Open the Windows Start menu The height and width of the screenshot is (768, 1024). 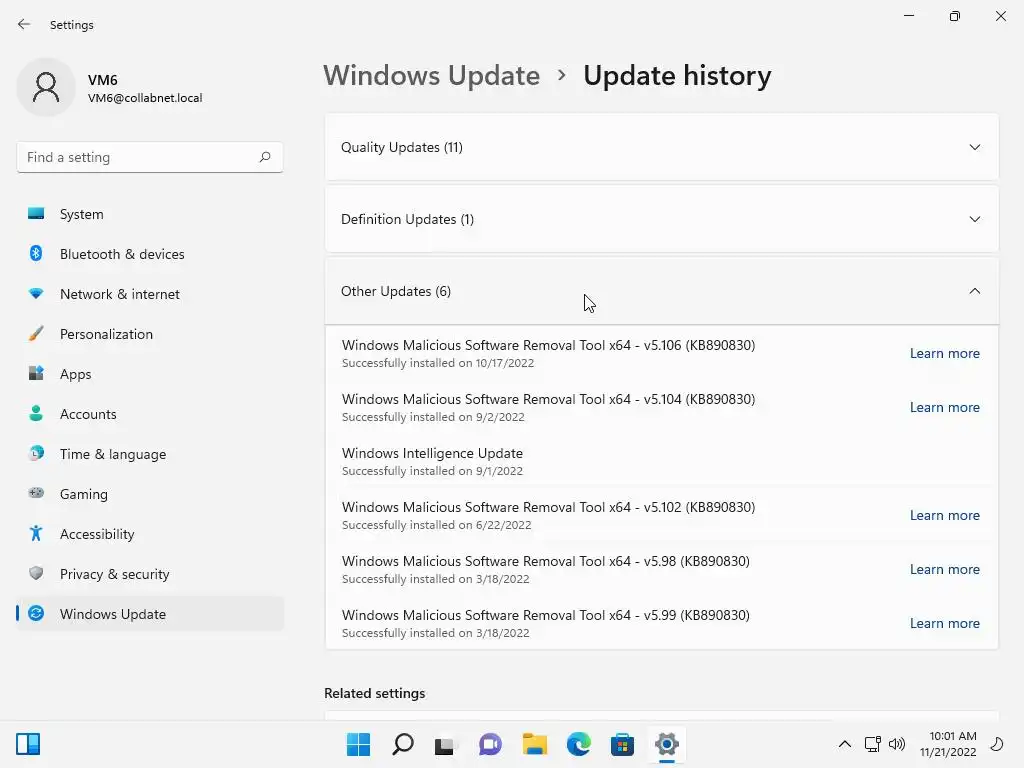(358, 744)
